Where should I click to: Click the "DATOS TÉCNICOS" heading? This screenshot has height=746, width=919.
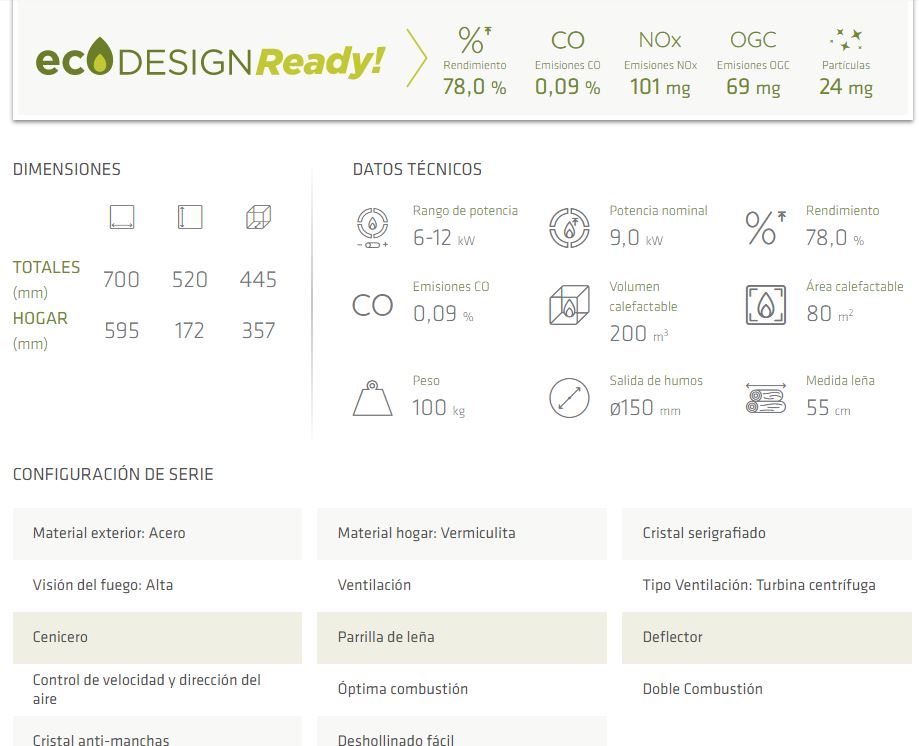click(x=417, y=169)
